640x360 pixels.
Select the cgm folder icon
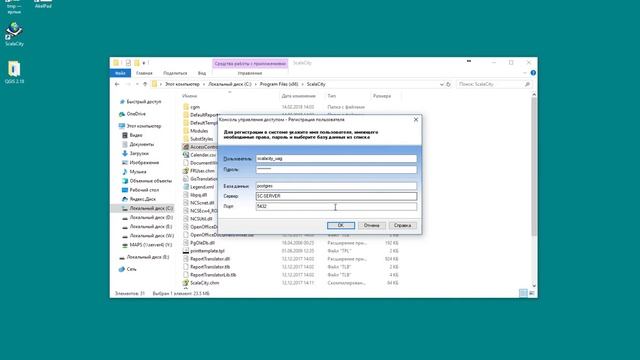(x=186, y=107)
